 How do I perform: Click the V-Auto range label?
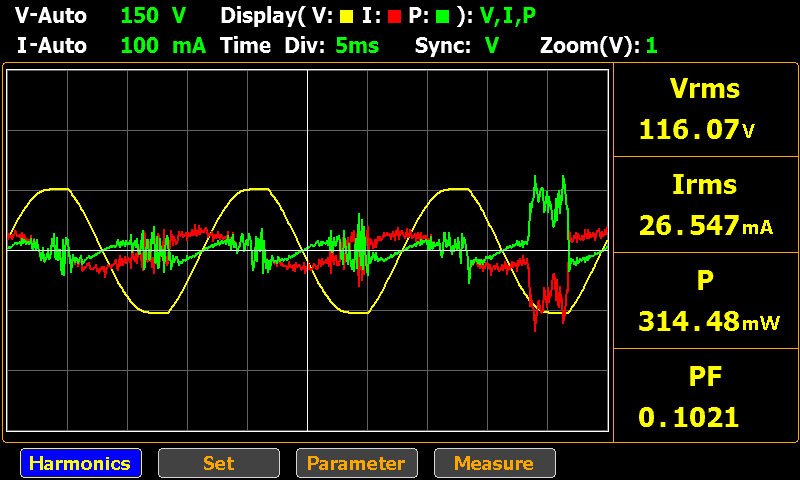tap(51, 16)
